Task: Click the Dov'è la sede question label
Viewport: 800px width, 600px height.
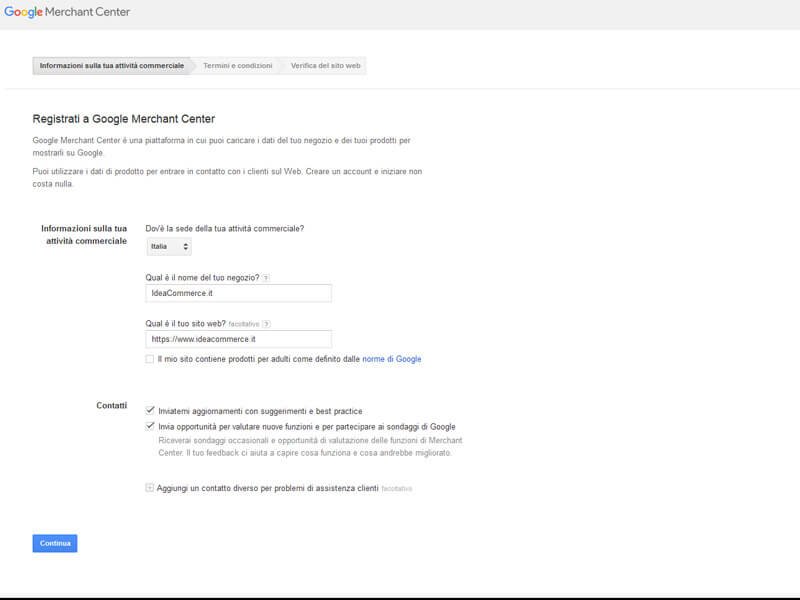Action: click(x=224, y=229)
